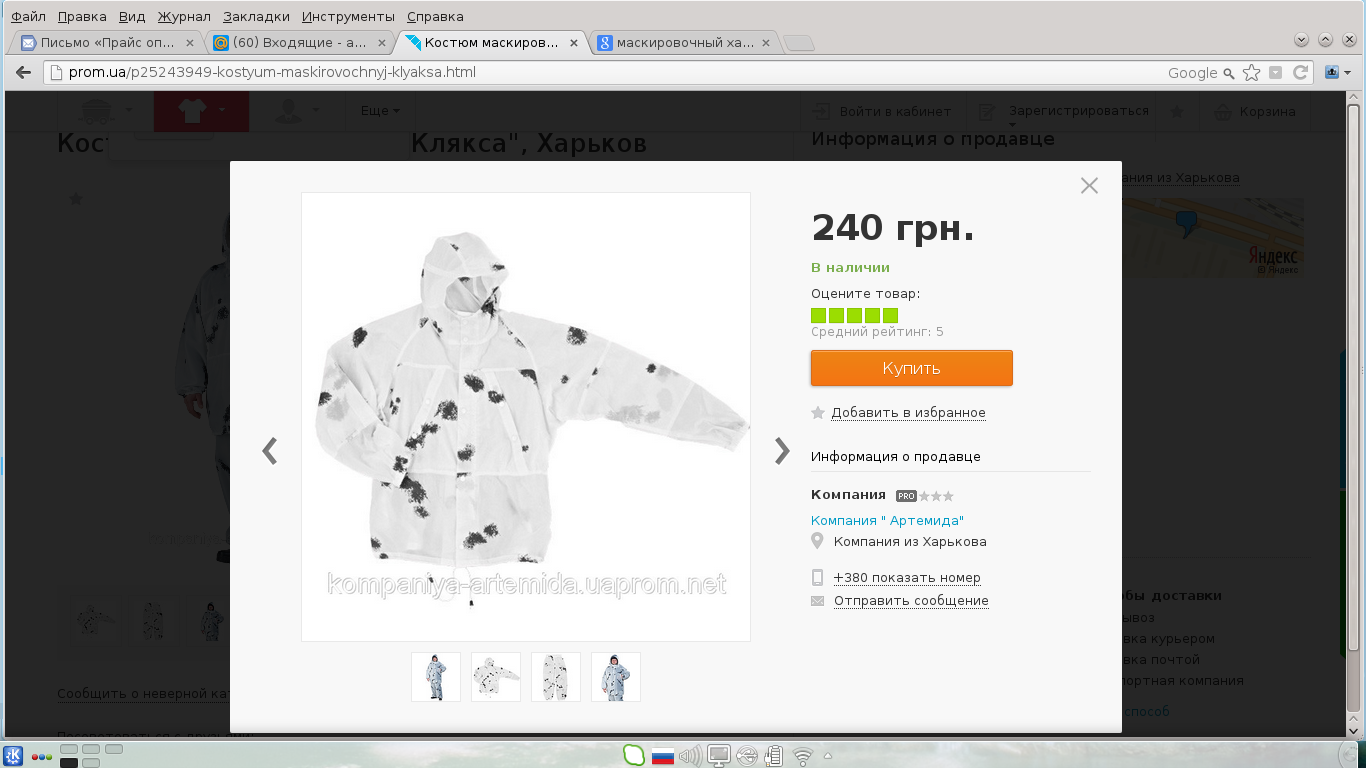Image resolution: width=1366 pixels, height=768 pixels.
Task: Open the dropdown arrow beside extension icon
Action: (x=1347, y=73)
